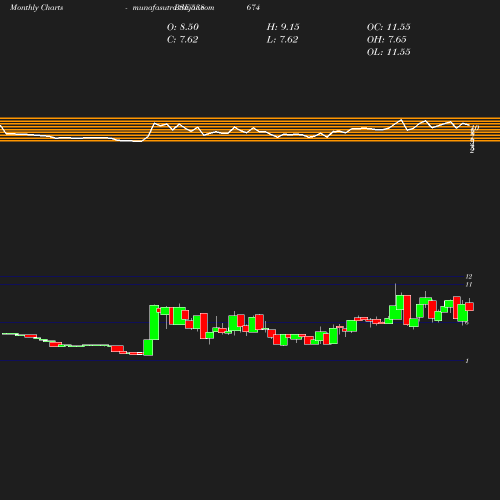The width and height of the screenshot is (500, 500).
Task: Select the high value 'H: 9.15'
Action: 283,27
